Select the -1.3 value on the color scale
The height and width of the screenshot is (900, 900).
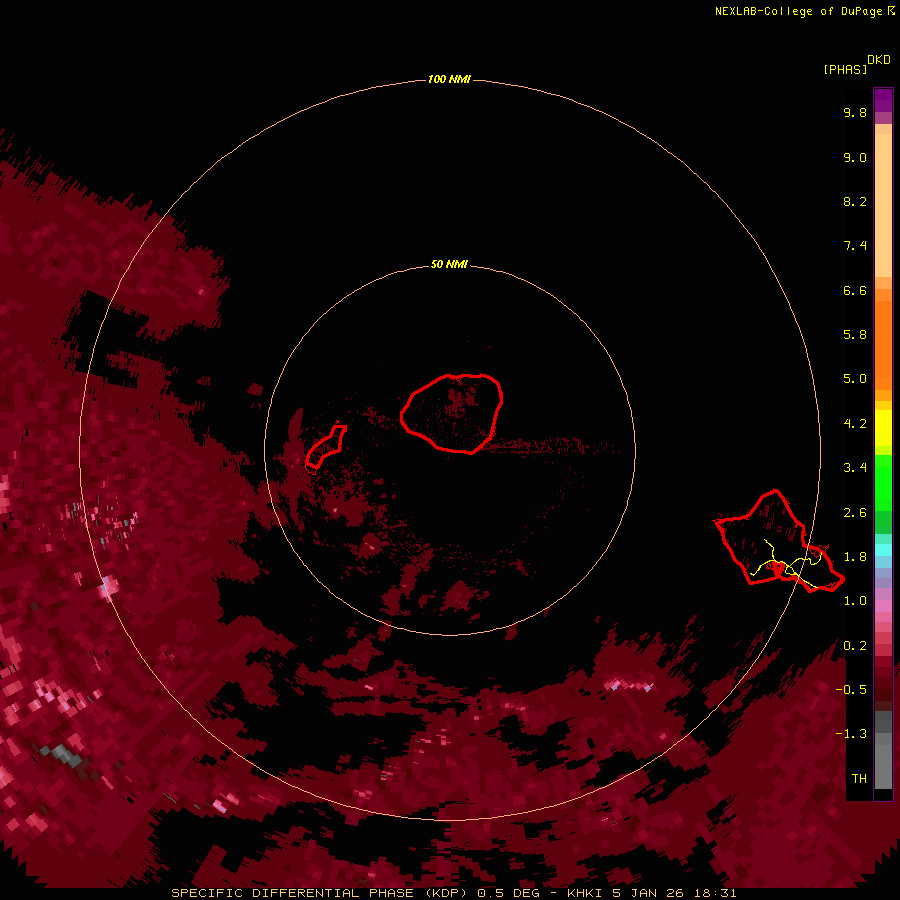coord(851,734)
